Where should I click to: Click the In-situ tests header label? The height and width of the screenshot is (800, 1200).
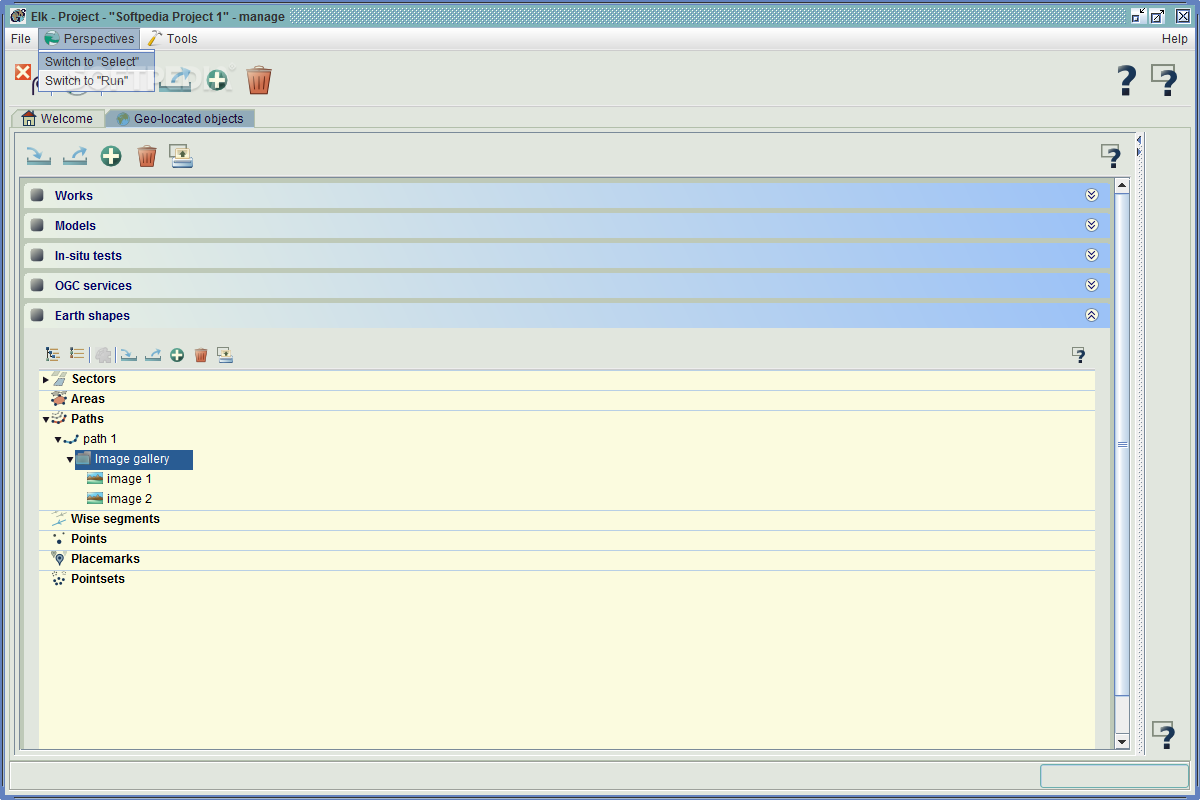88,255
